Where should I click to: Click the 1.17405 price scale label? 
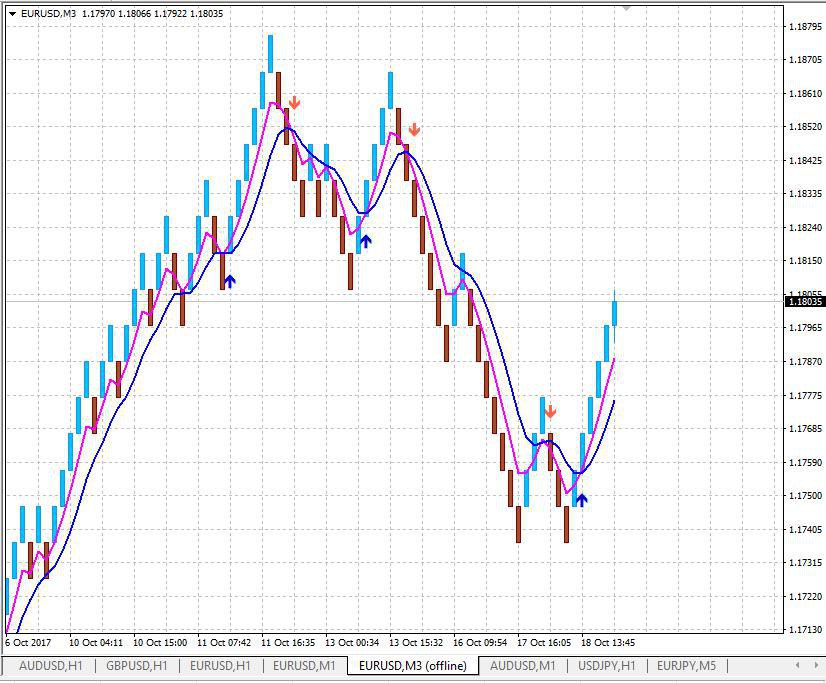pos(805,529)
